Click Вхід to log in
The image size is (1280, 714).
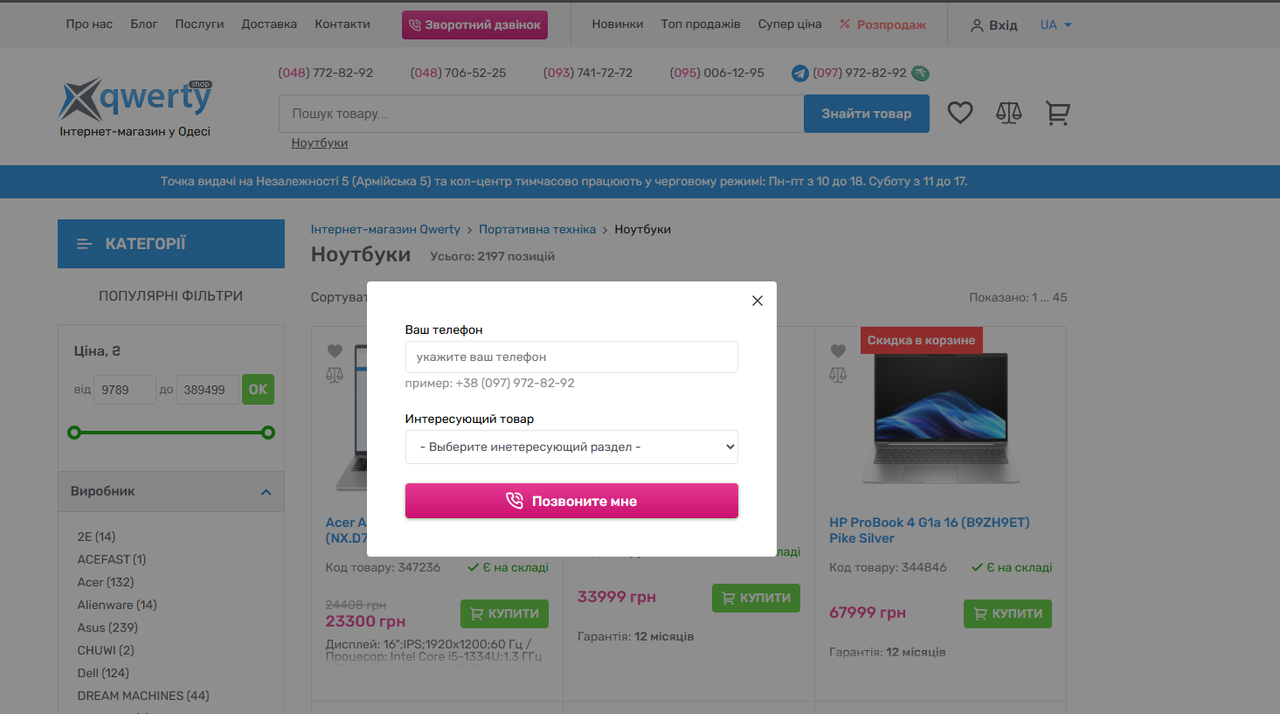pyautogui.click(x=1003, y=25)
